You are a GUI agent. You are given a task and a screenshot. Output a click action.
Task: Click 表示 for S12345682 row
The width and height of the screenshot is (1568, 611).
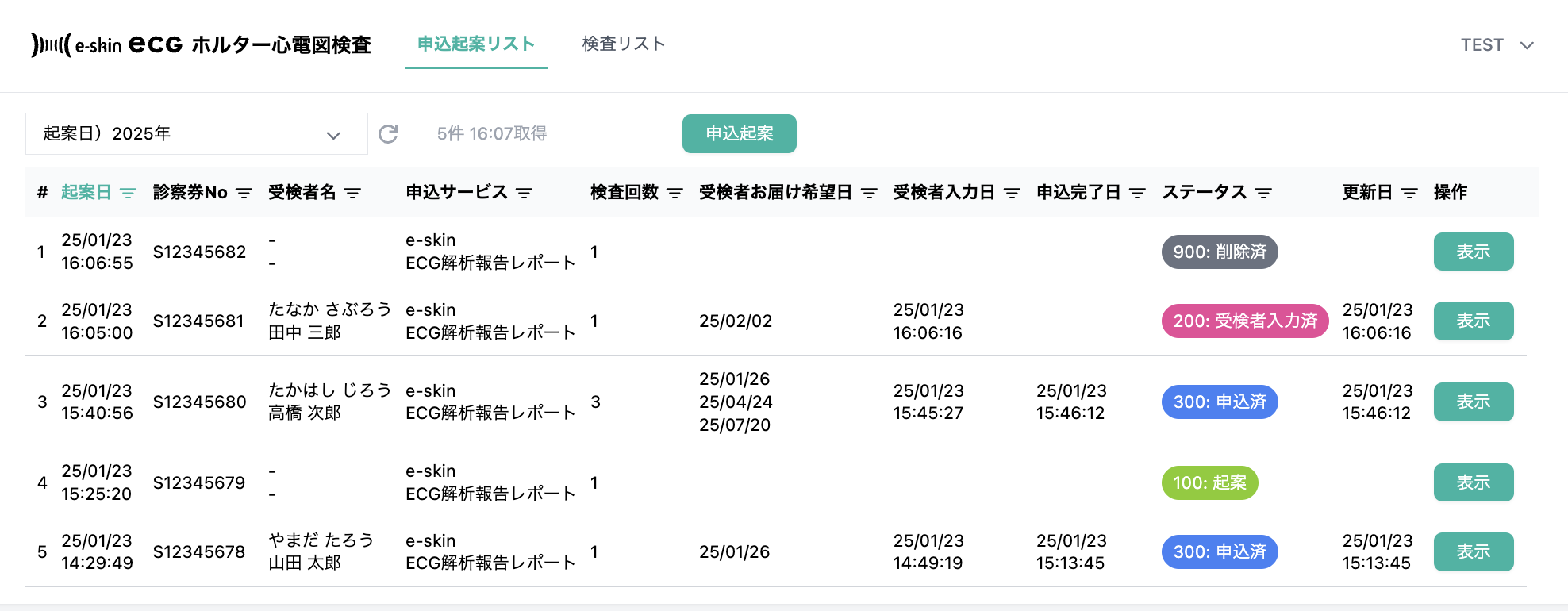tap(1473, 252)
